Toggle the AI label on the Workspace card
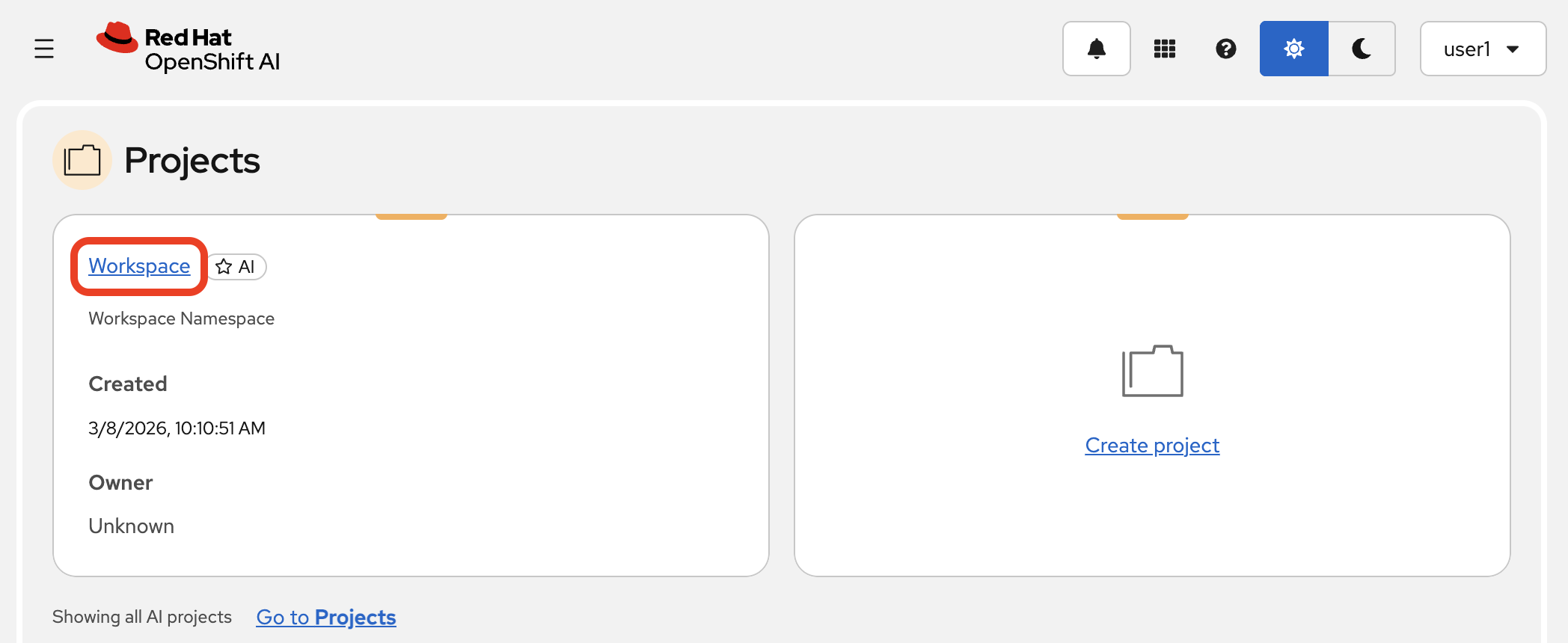This screenshot has width=1568, height=643. (236, 266)
